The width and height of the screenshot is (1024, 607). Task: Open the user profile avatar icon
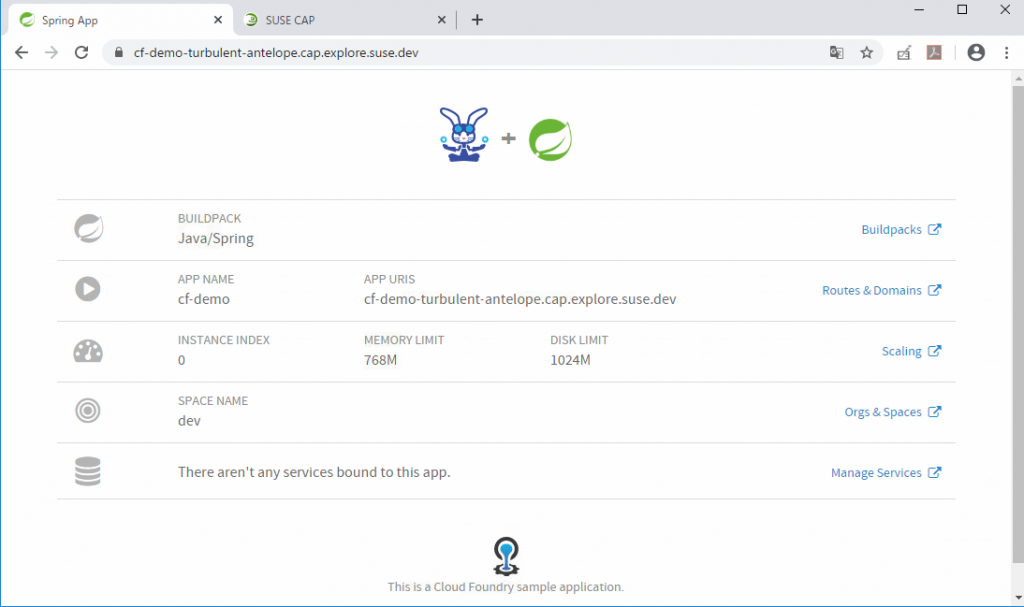976,53
